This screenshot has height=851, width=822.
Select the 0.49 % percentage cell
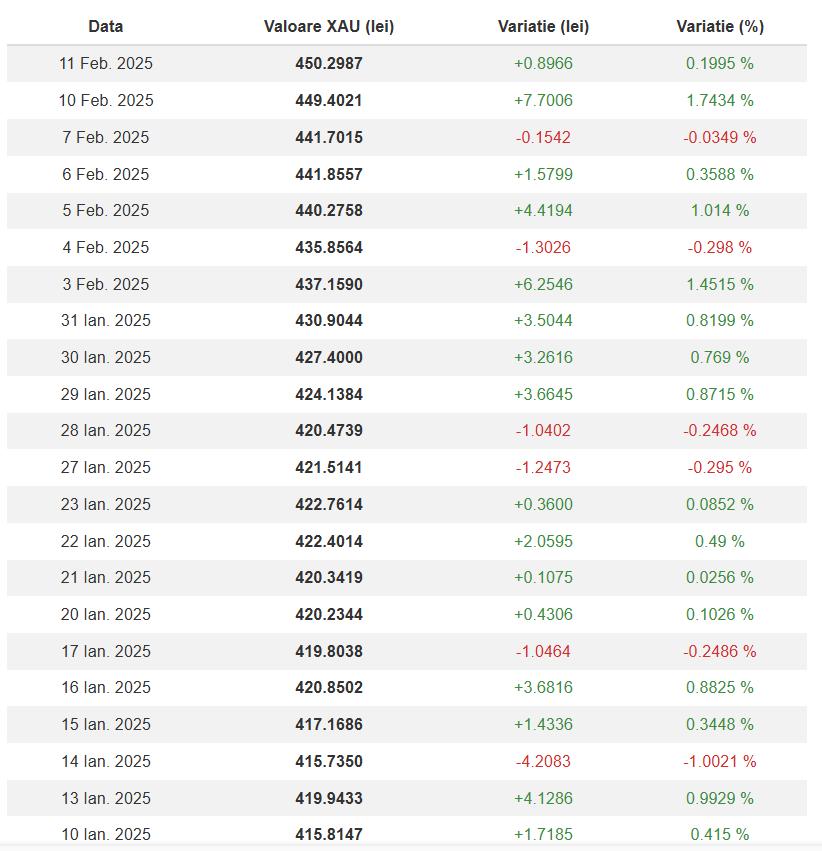720,541
